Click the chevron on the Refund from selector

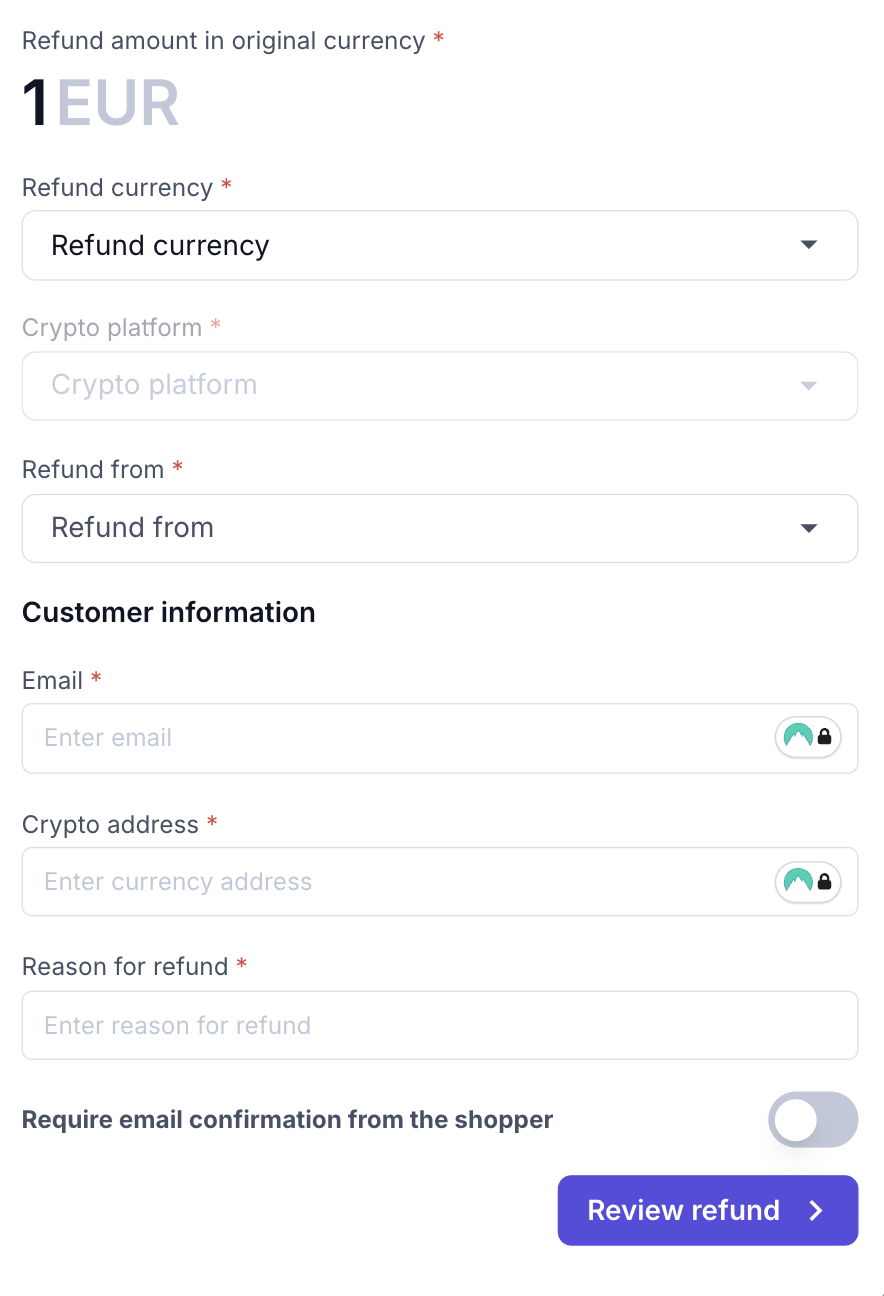(x=808, y=528)
